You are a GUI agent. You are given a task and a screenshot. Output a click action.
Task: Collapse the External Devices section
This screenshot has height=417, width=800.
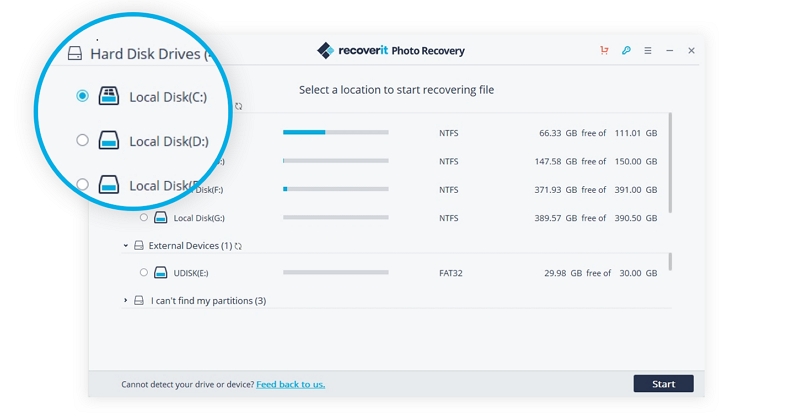click(126, 246)
